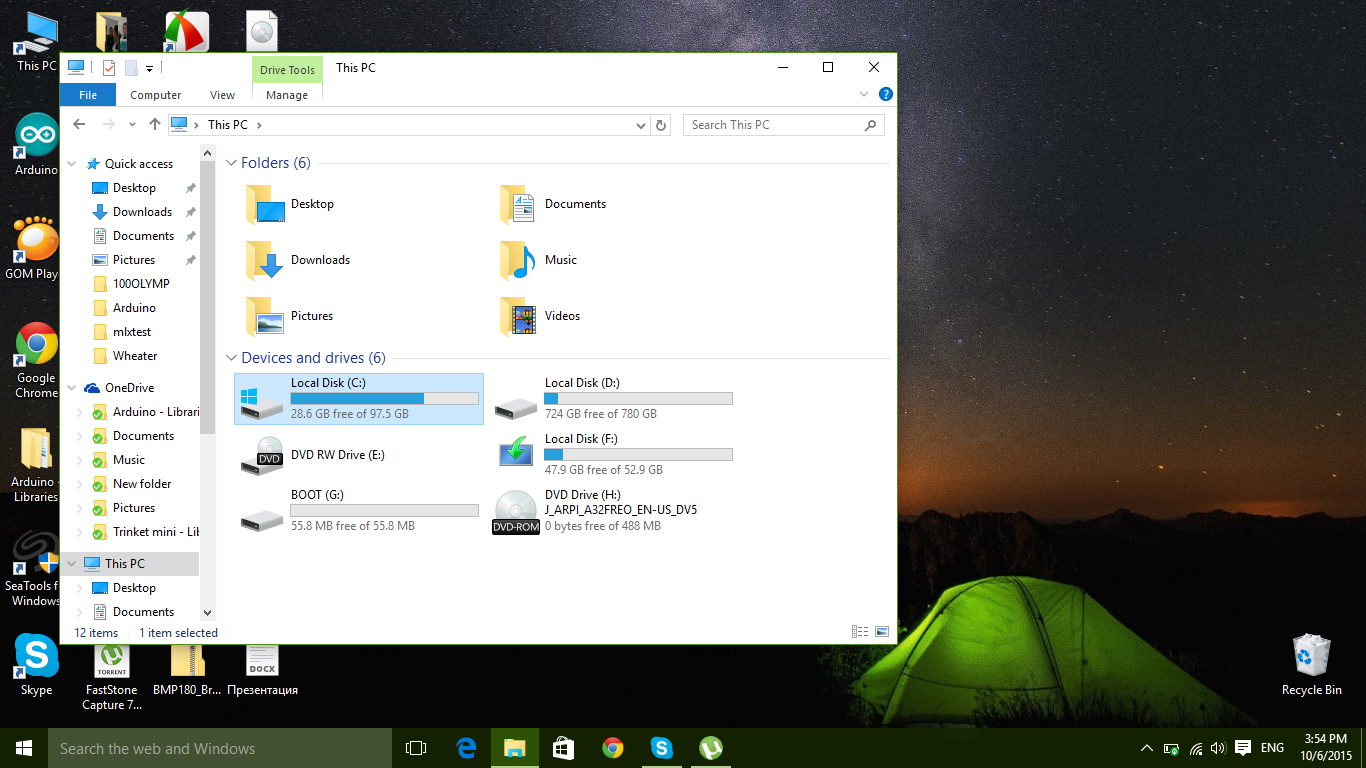Click the Local Disk (F:) usage bar
This screenshot has height=768, width=1366.
pos(638,454)
